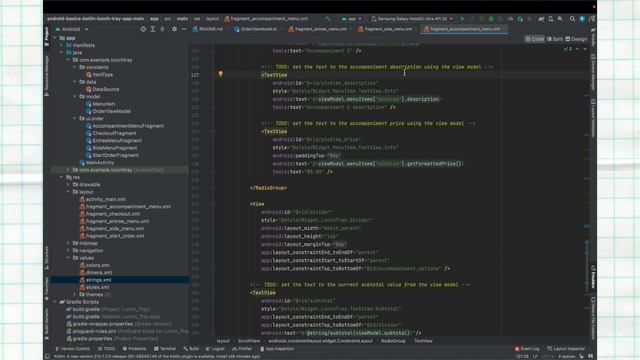Click the ScrollView breadcrumb at editor bottom
This screenshot has width=640, height=360.
[249, 341]
